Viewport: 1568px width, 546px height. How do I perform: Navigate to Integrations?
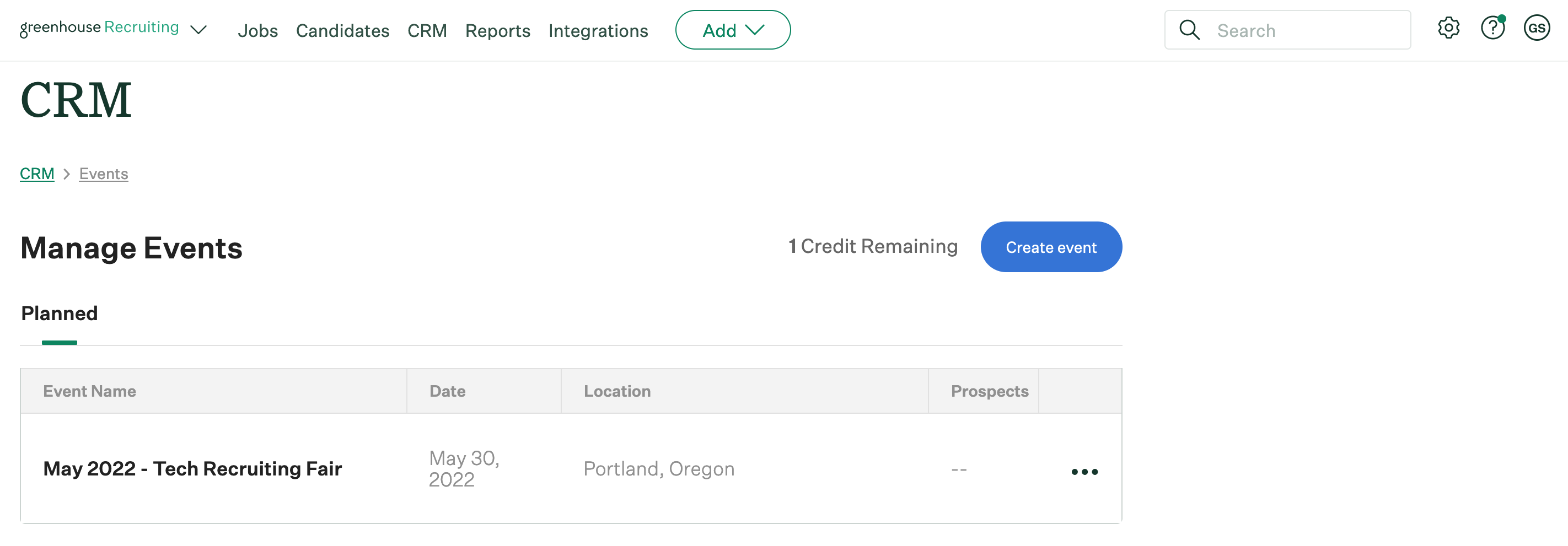[598, 31]
